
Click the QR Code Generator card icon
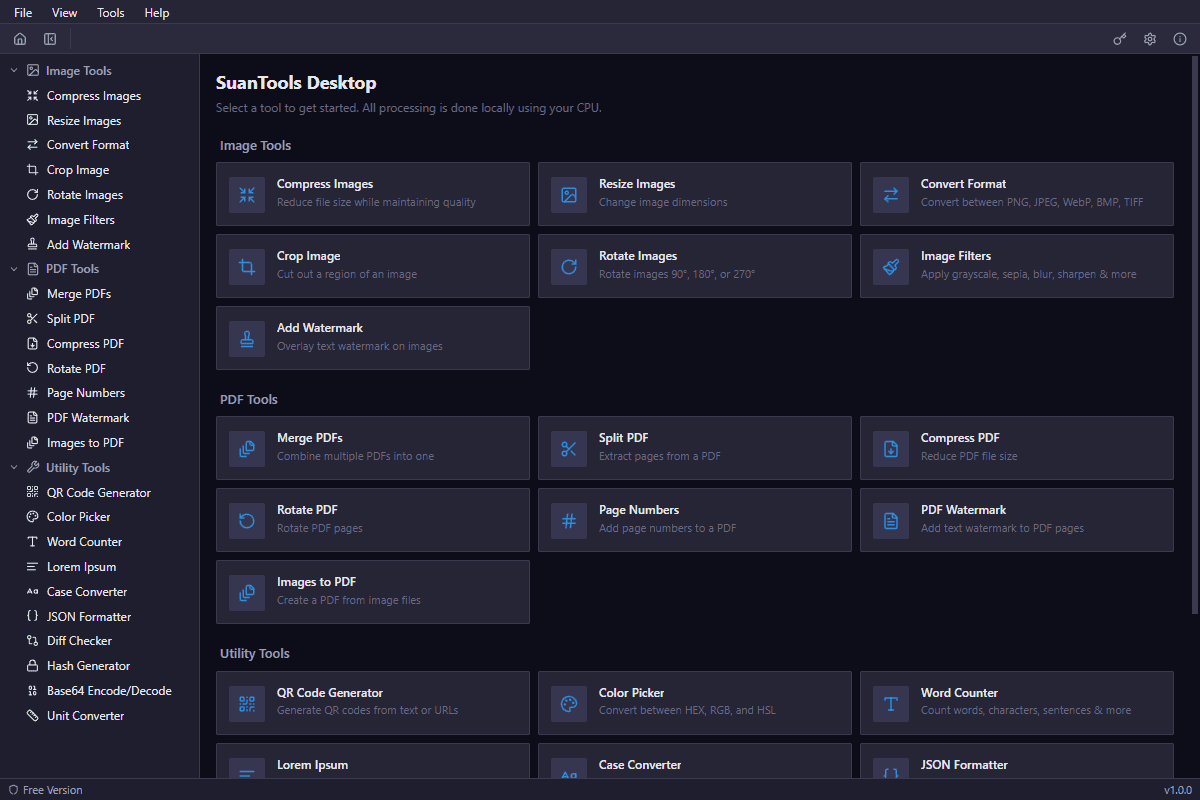pyautogui.click(x=247, y=703)
